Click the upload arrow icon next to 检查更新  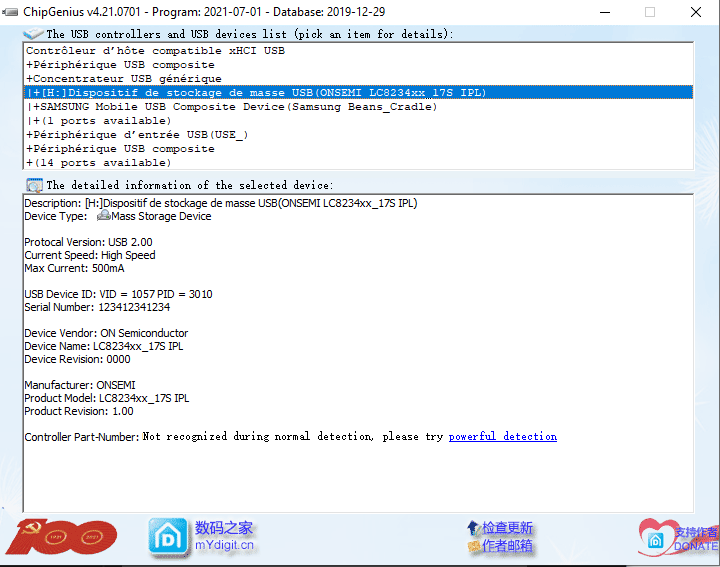click(x=473, y=528)
